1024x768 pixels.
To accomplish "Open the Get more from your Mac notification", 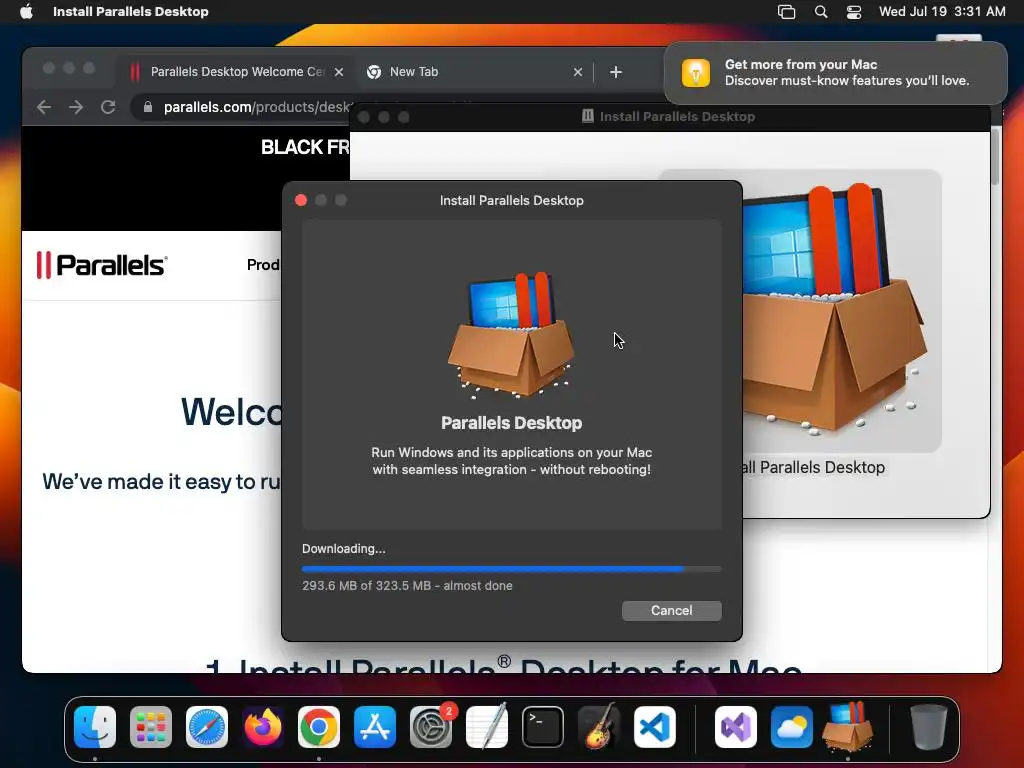I will click(835, 72).
